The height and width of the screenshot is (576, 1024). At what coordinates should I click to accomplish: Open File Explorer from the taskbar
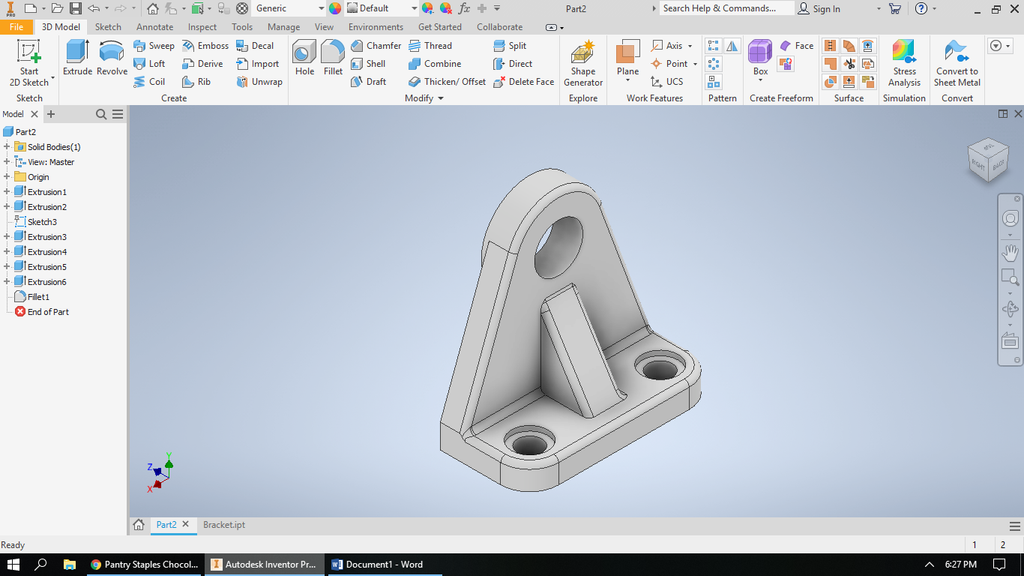[x=69, y=564]
